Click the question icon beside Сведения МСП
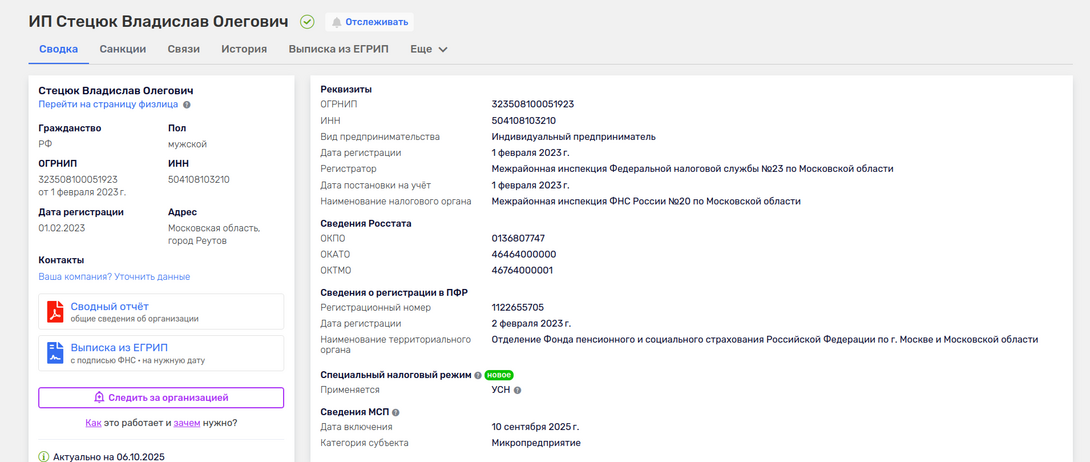Viewport: 1090px width, 462px height. [396, 412]
